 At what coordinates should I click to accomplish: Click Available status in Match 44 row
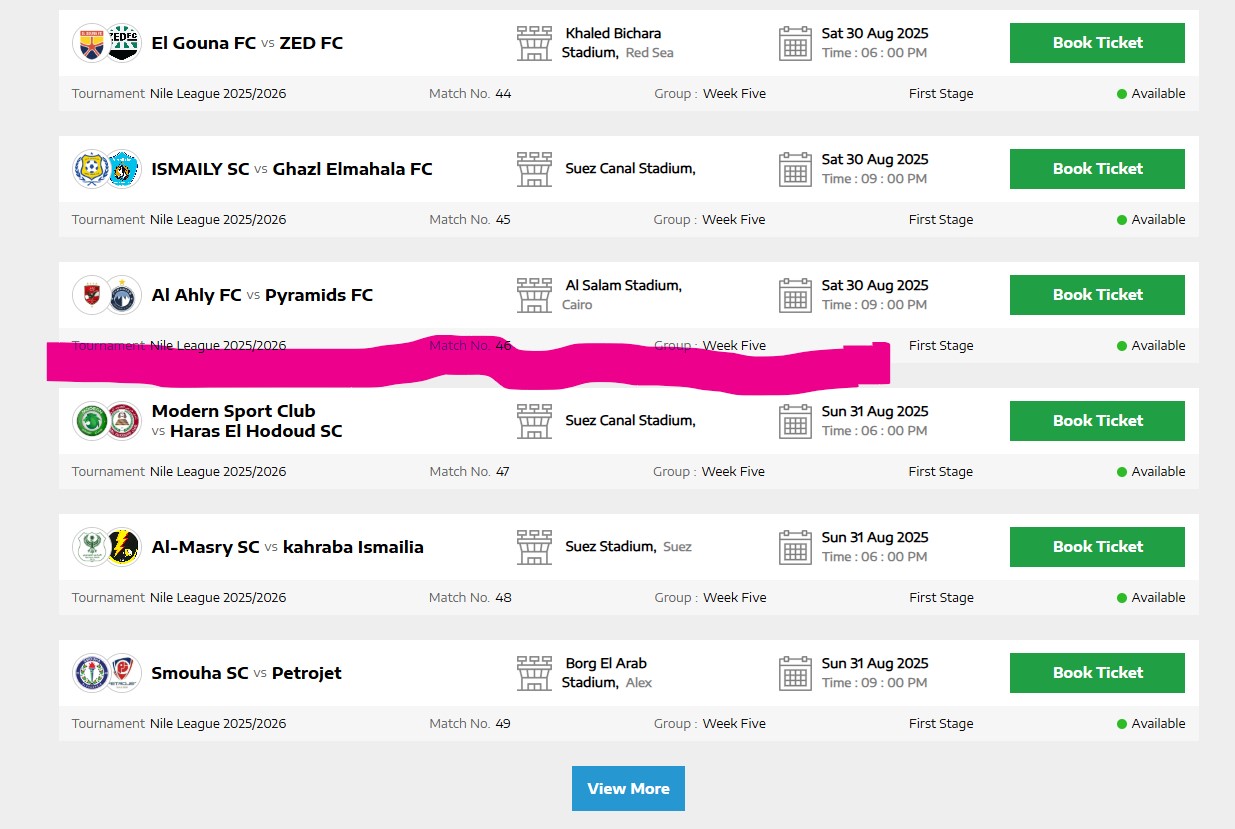click(1151, 94)
